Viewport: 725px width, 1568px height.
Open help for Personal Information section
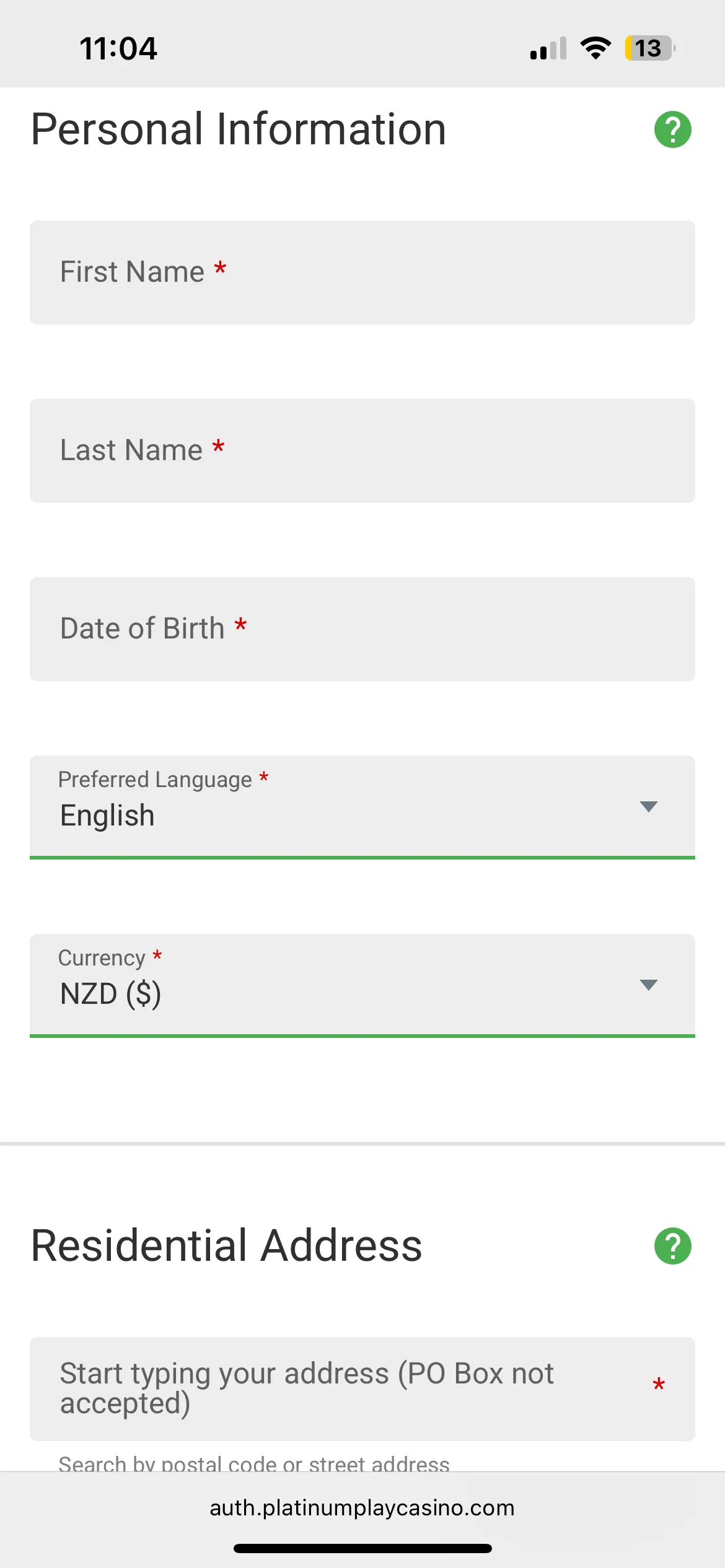point(672,129)
